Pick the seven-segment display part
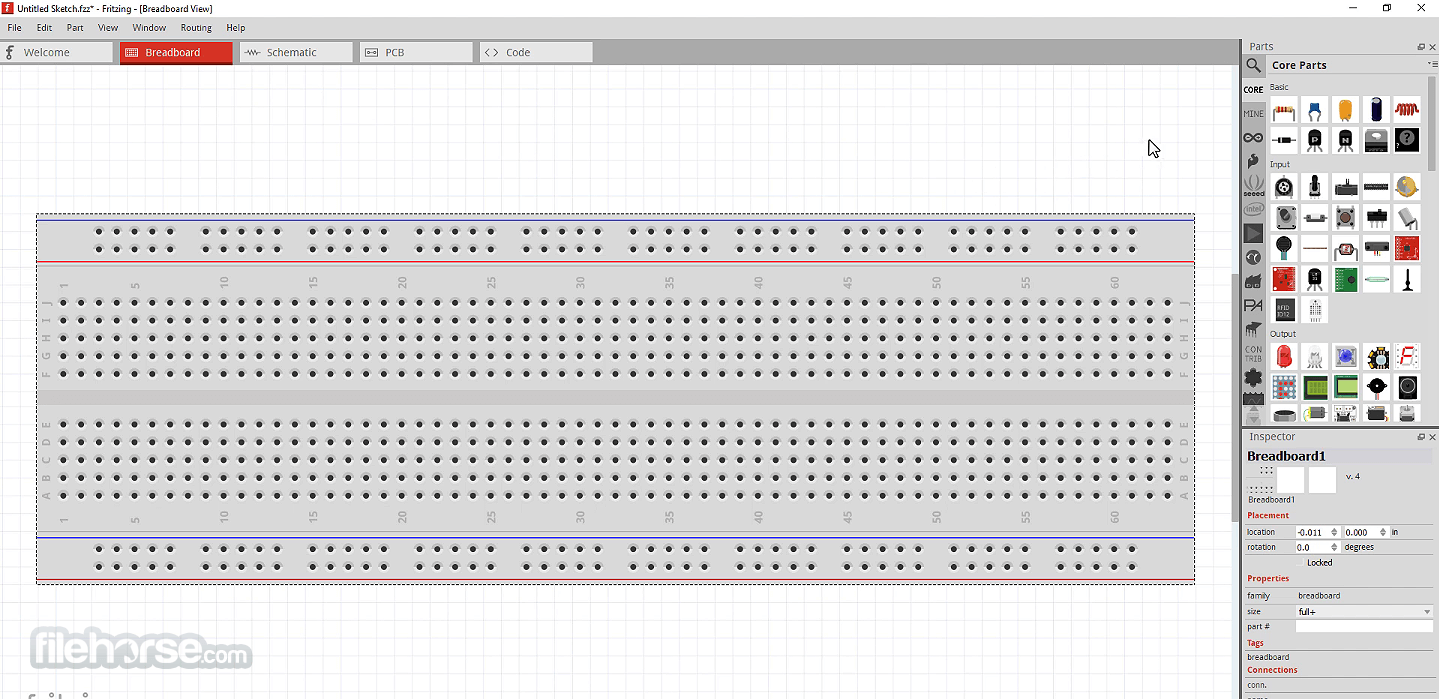 (1407, 357)
